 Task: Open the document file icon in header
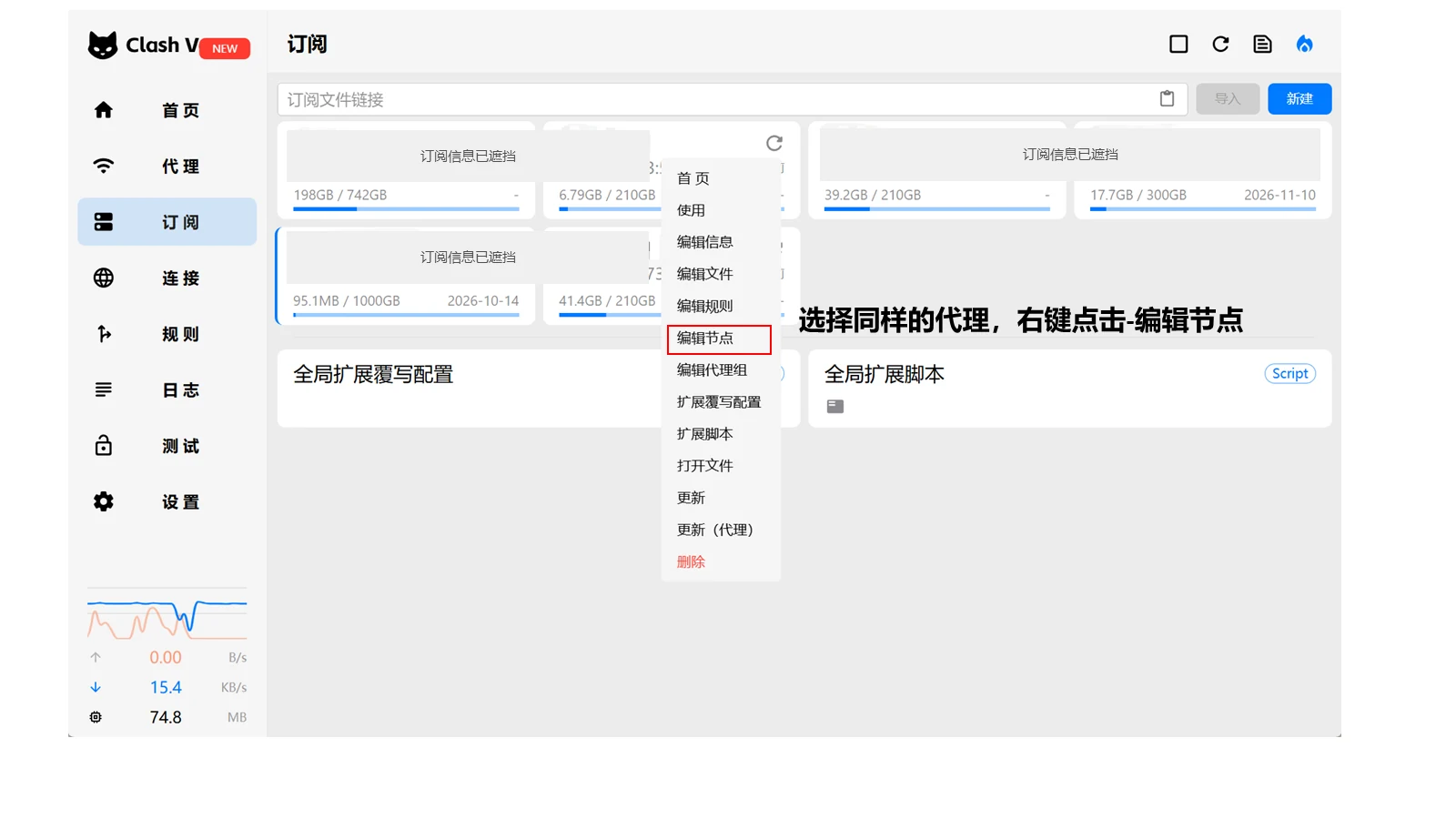1262,44
